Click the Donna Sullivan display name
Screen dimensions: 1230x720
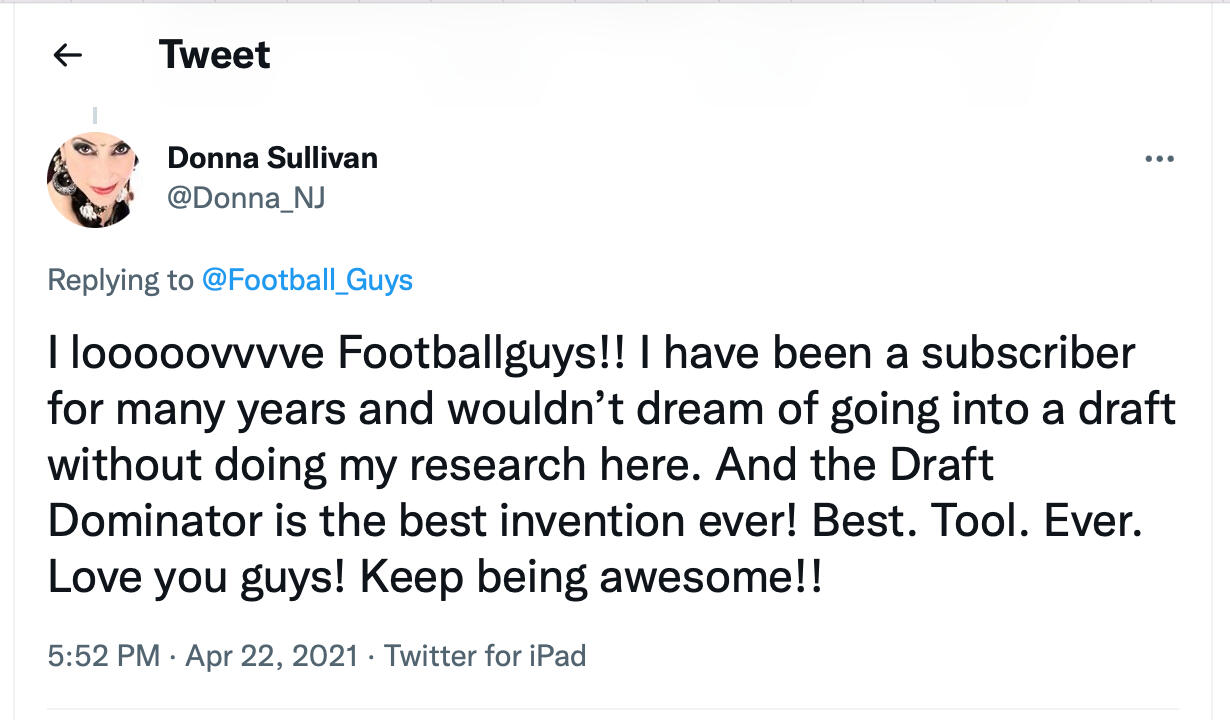[272, 158]
